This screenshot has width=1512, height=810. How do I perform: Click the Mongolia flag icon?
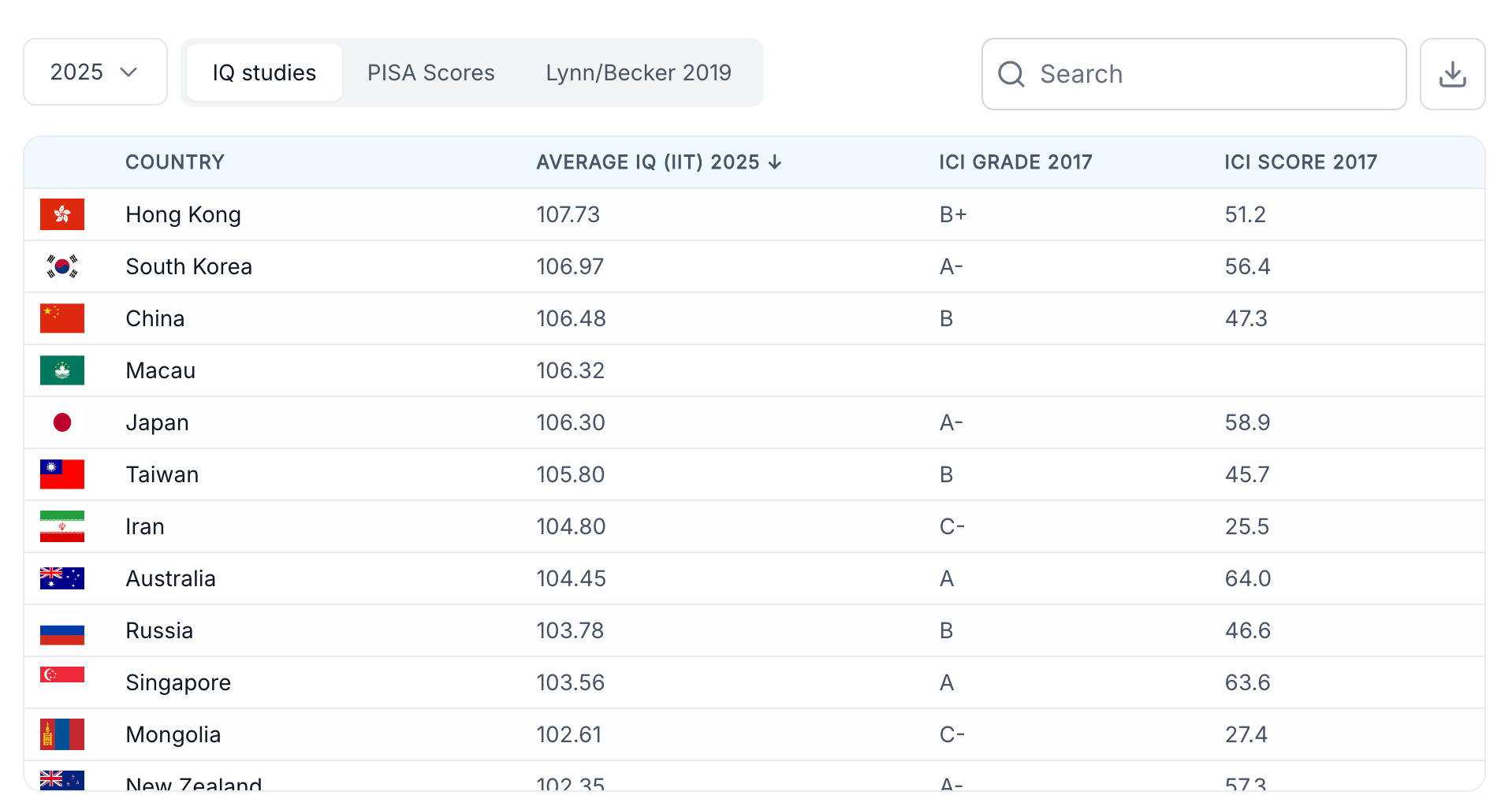(62, 734)
